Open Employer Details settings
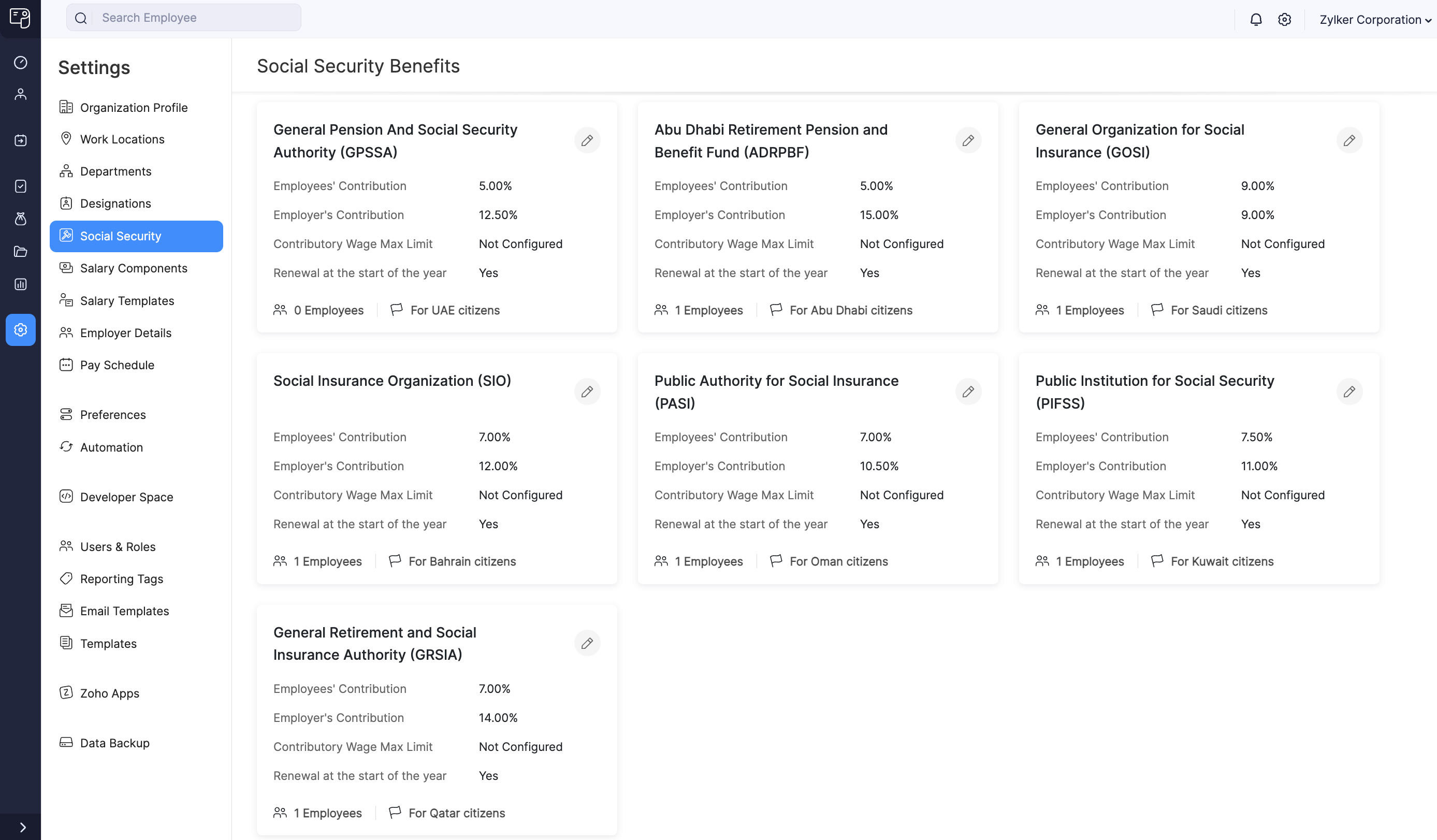1437x840 pixels. (x=126, y=332)
